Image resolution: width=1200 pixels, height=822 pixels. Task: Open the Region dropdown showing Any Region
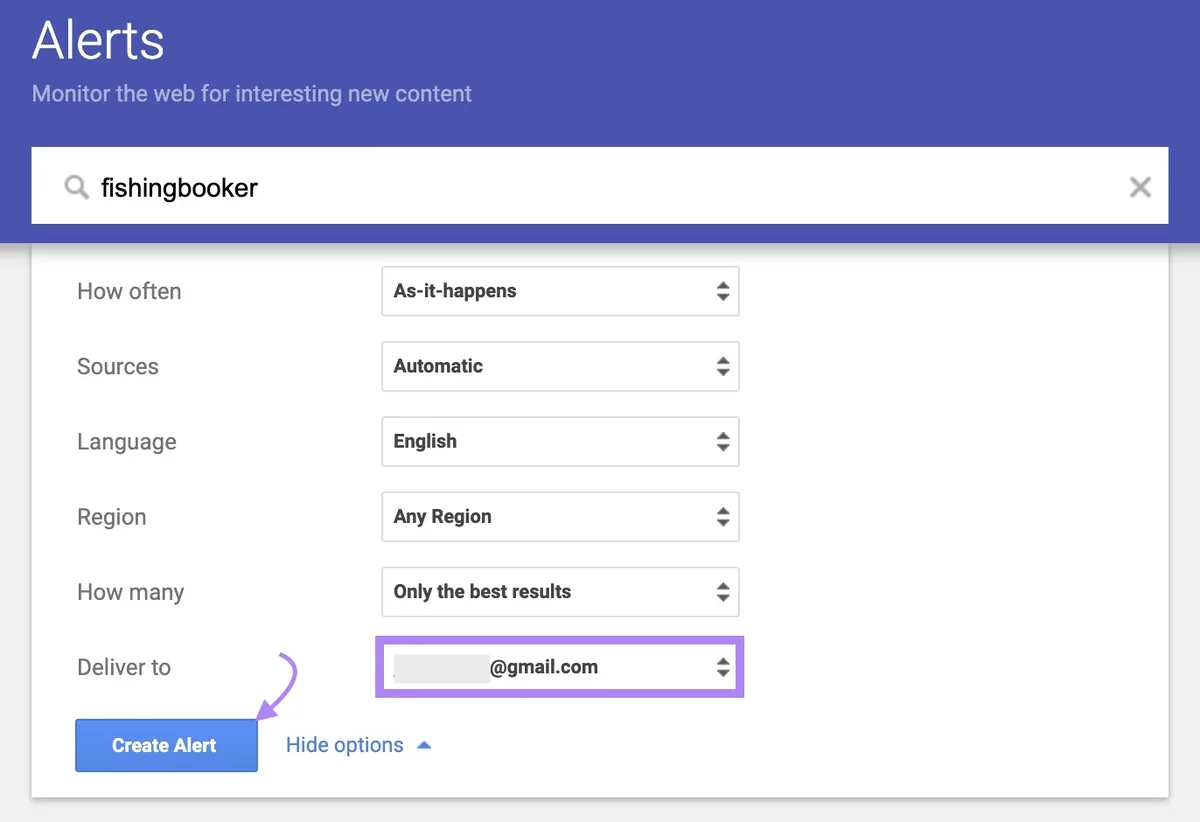tap(560, 517)
